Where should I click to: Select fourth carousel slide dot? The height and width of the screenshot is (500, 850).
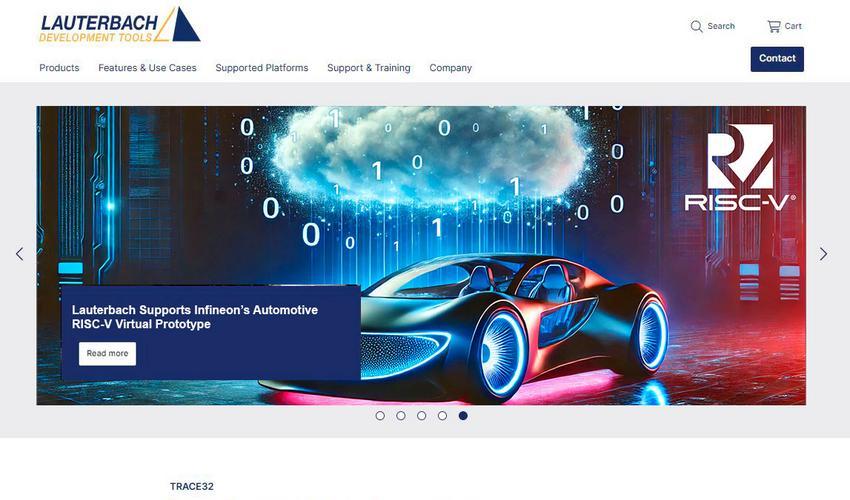click(442, 416)
